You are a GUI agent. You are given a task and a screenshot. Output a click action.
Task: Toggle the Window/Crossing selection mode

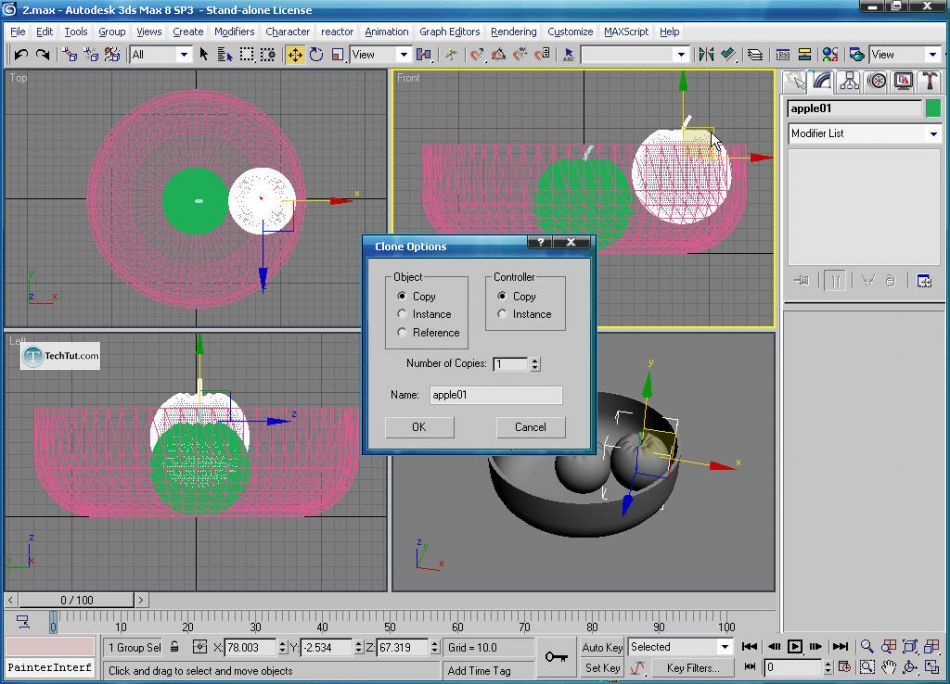click(x=268, y=55)
